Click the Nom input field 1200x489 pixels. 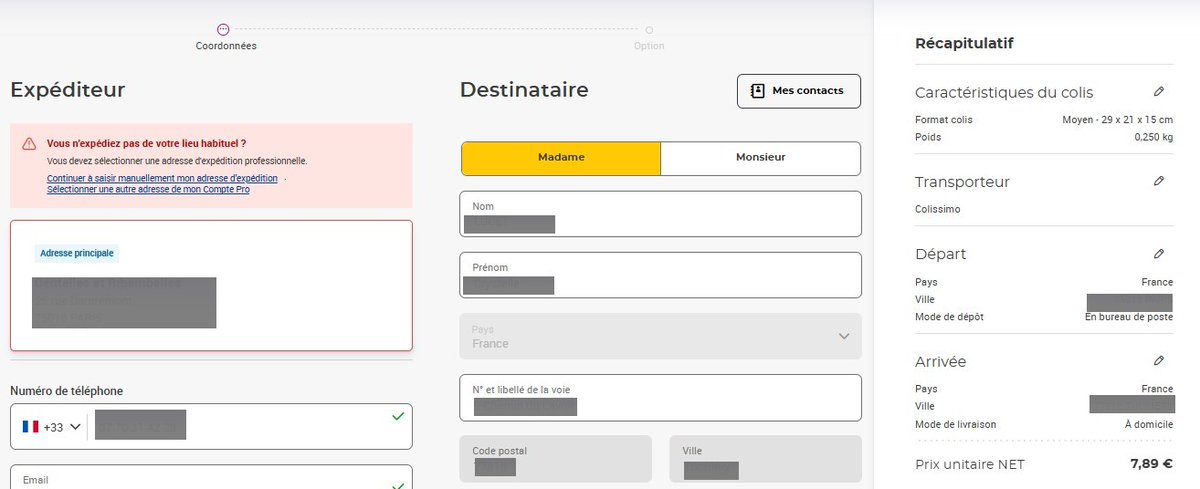(x=661, y=214)
